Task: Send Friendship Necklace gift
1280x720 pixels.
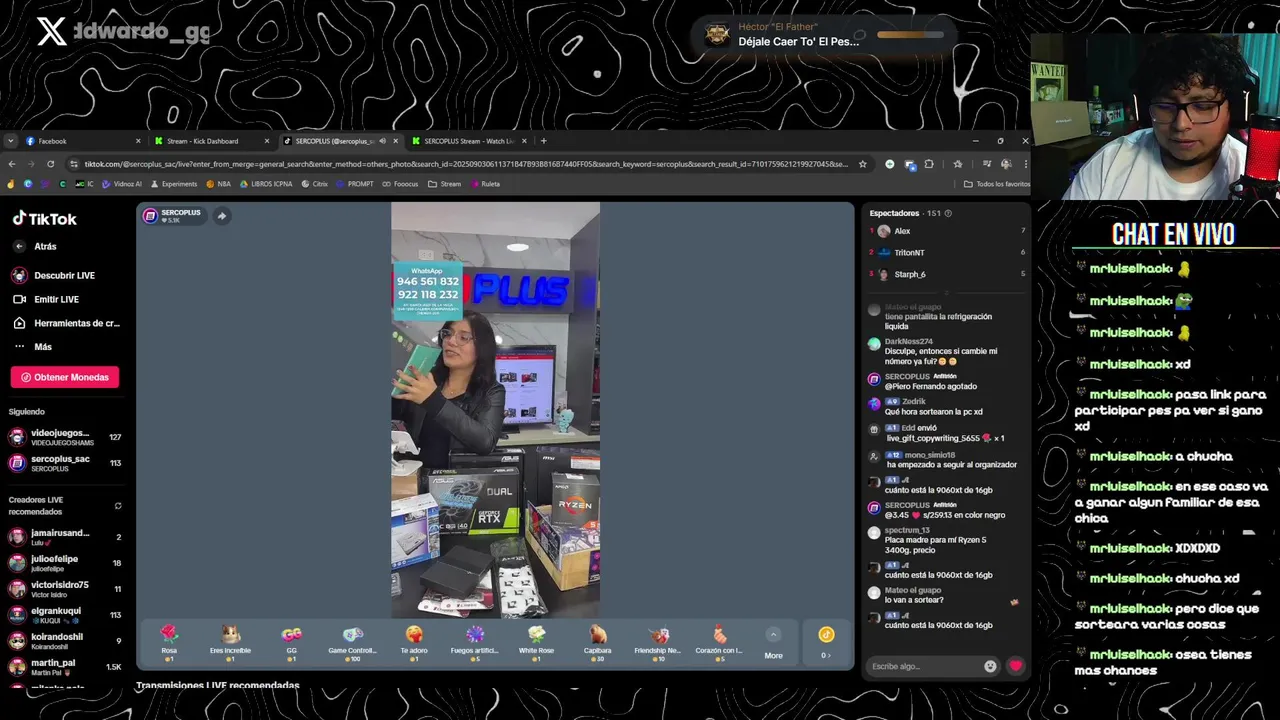Action: tap(658, 642)
